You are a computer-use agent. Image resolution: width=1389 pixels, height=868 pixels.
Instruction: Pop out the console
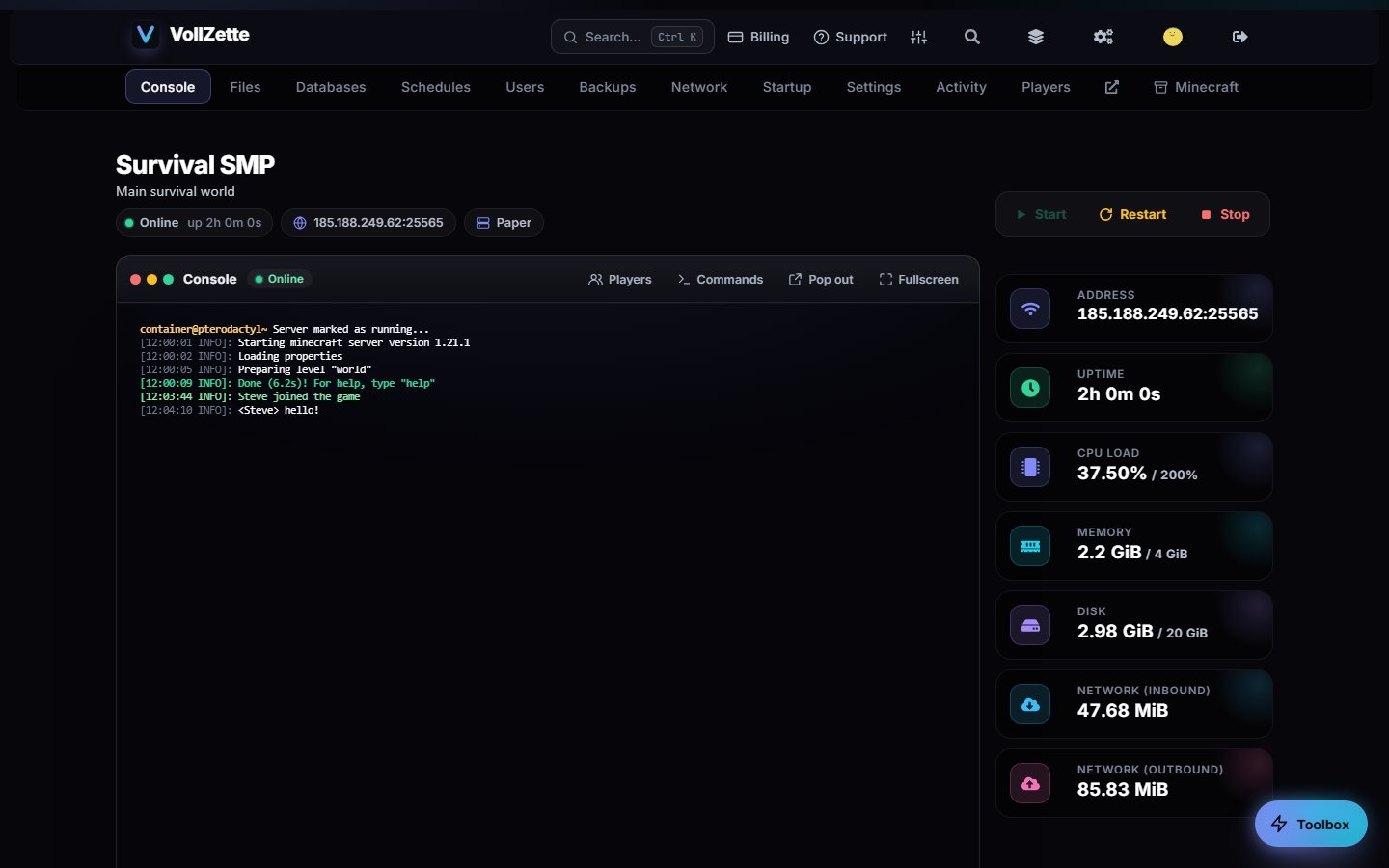point(821,280)
